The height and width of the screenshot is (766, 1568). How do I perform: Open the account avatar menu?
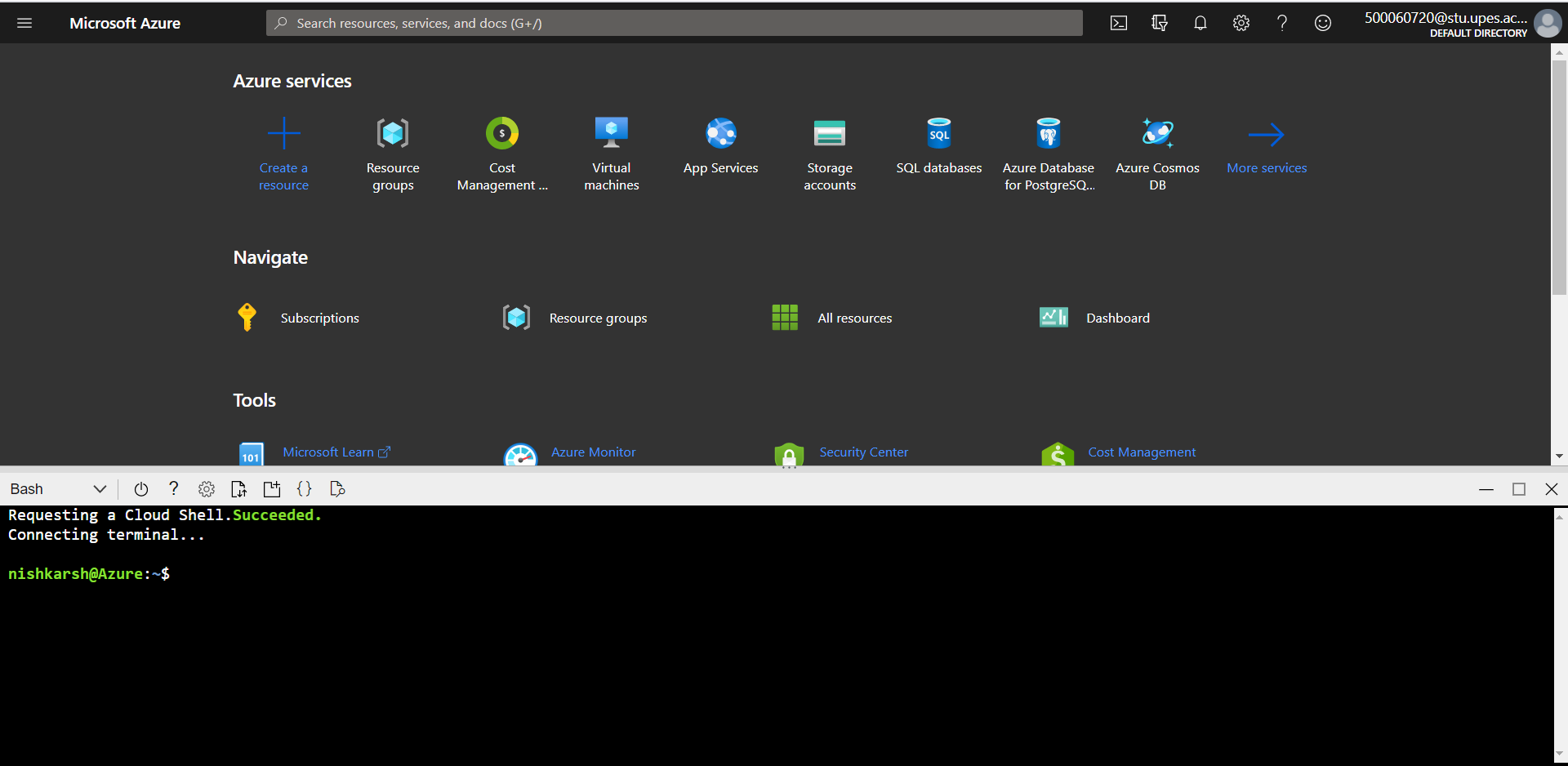tap(1548, 23)
